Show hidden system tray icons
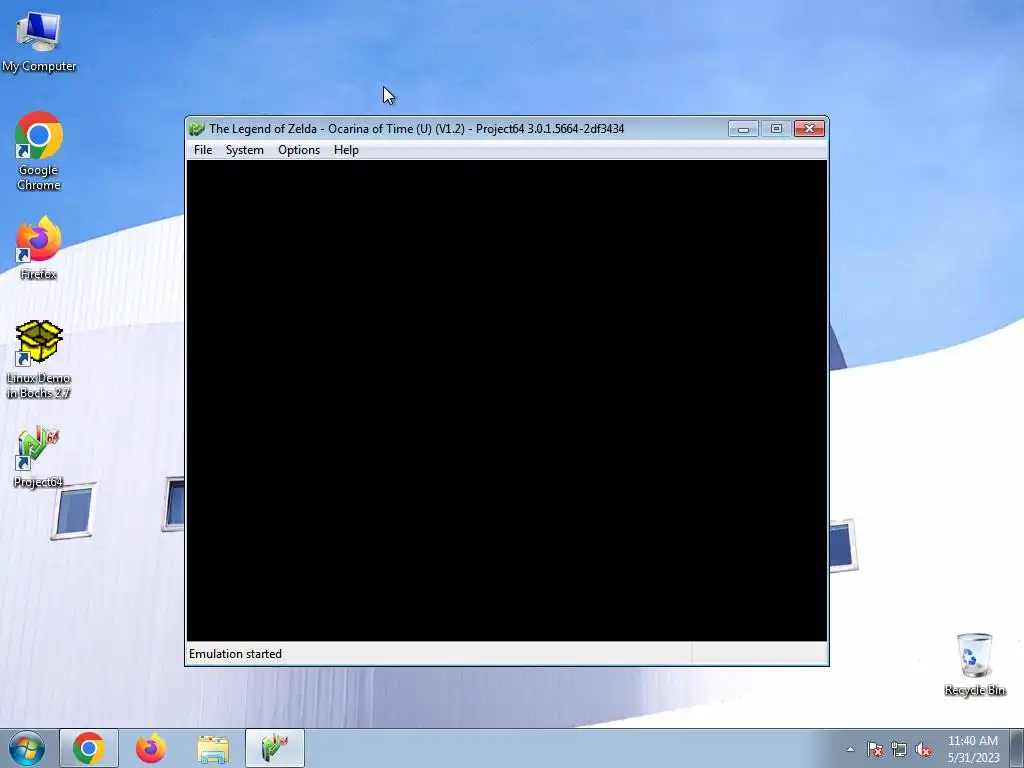The width and height of the screenshot is (1024, 768). [850, 749]
